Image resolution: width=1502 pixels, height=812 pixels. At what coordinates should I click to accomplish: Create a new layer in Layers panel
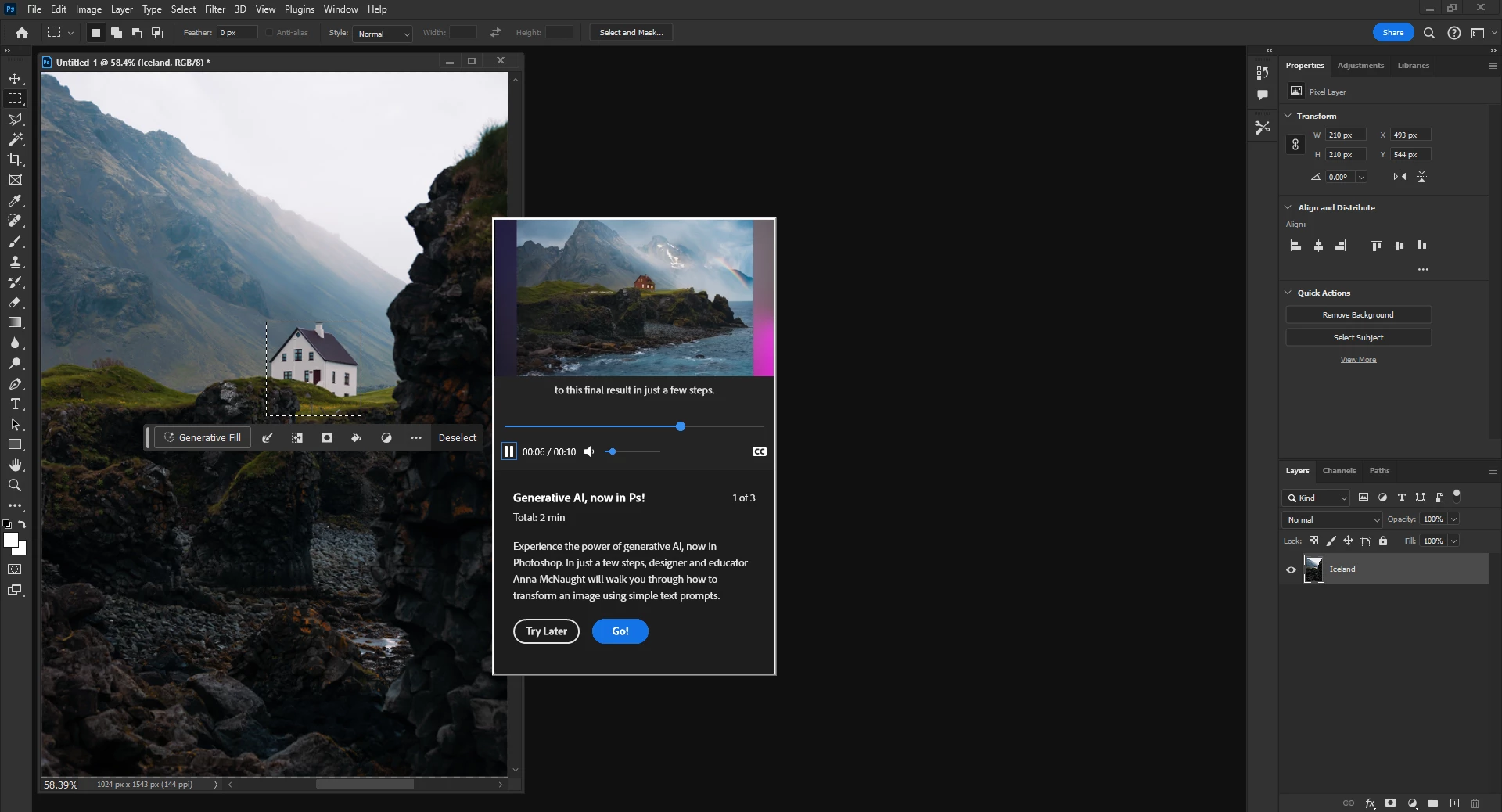click(x=1454, y=803)
